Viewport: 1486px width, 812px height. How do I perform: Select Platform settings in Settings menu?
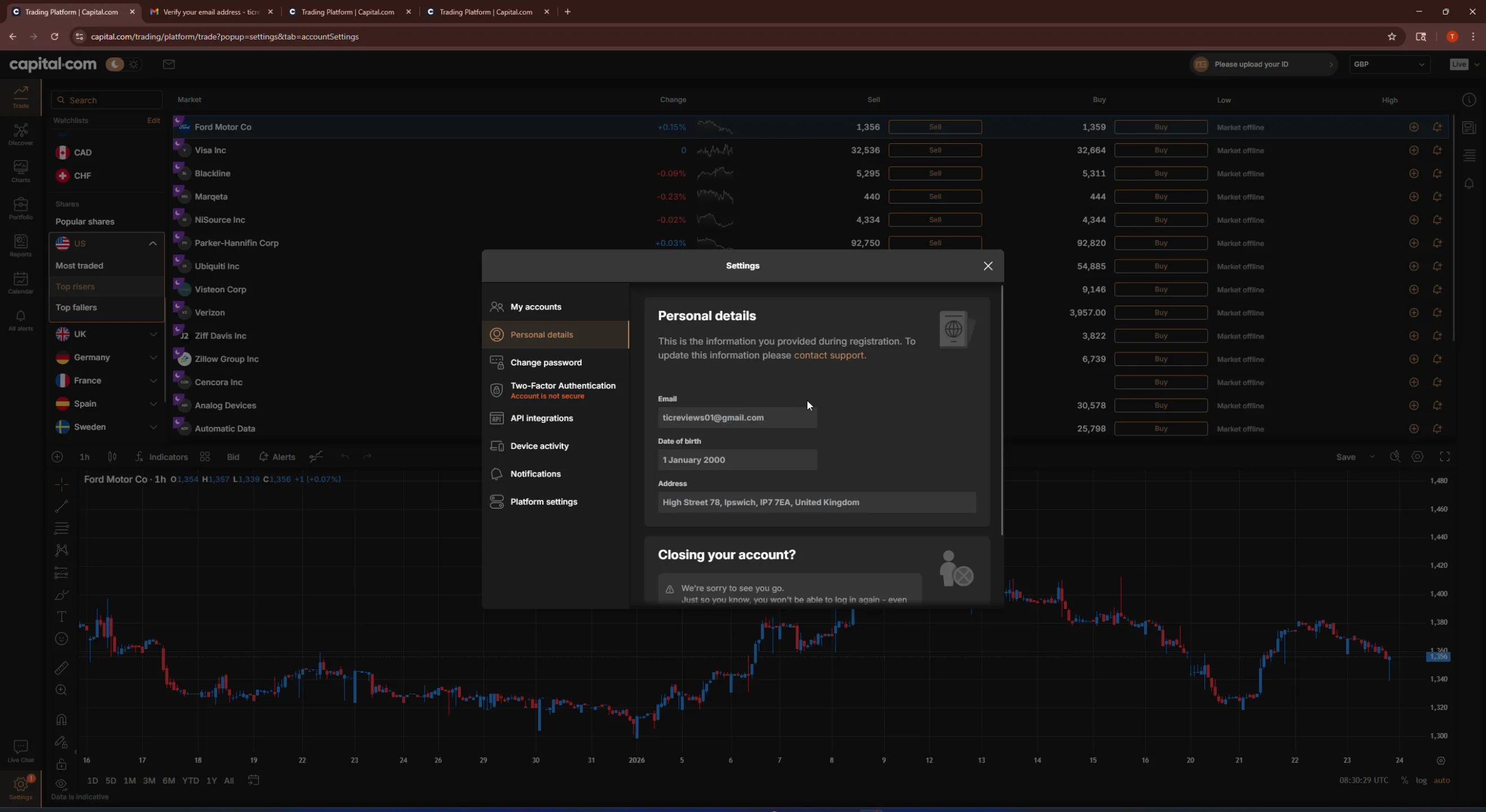pyautogui.click(x=543, y=502)
